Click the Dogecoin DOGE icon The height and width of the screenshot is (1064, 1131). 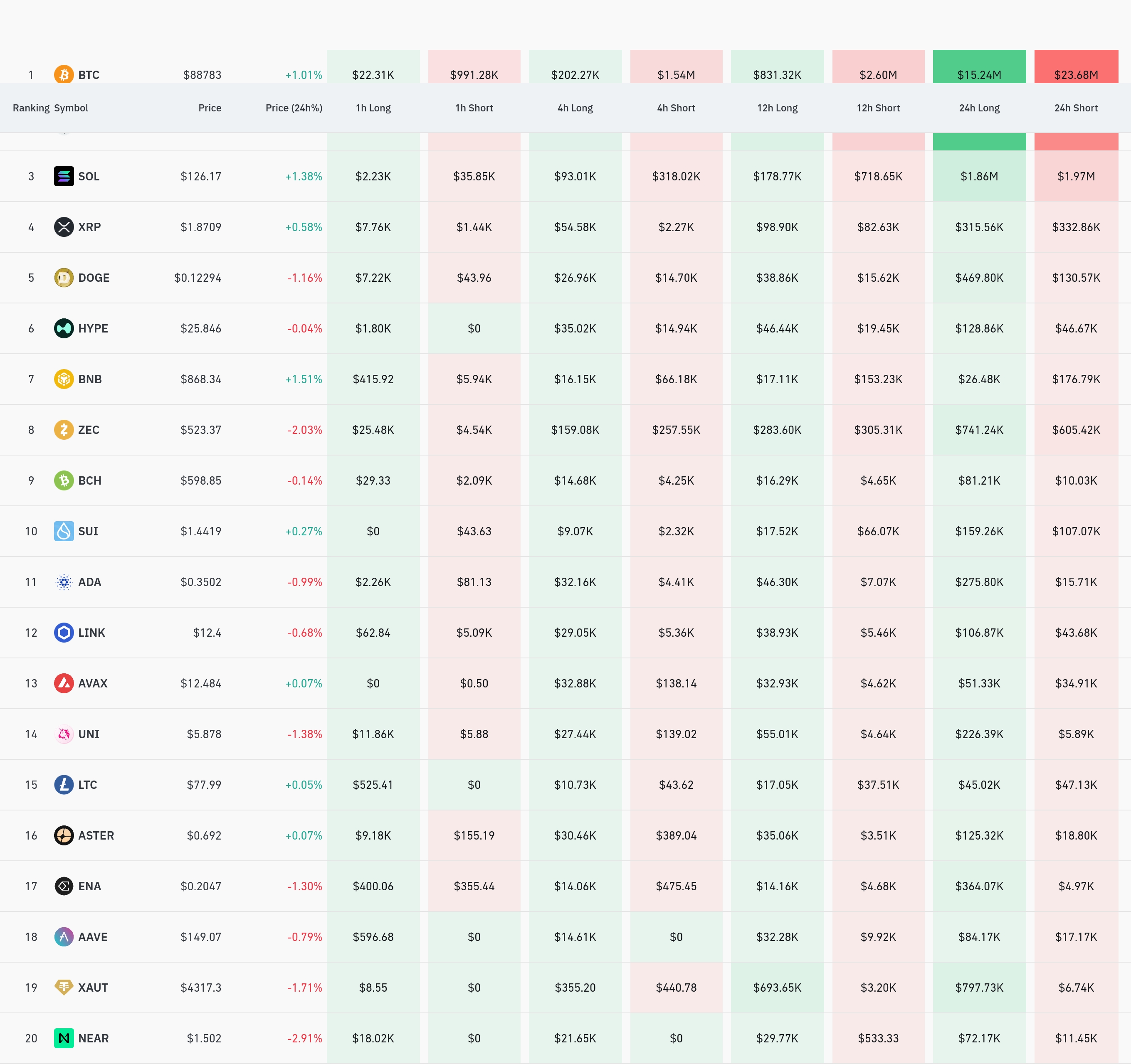(x=64, y=278)
